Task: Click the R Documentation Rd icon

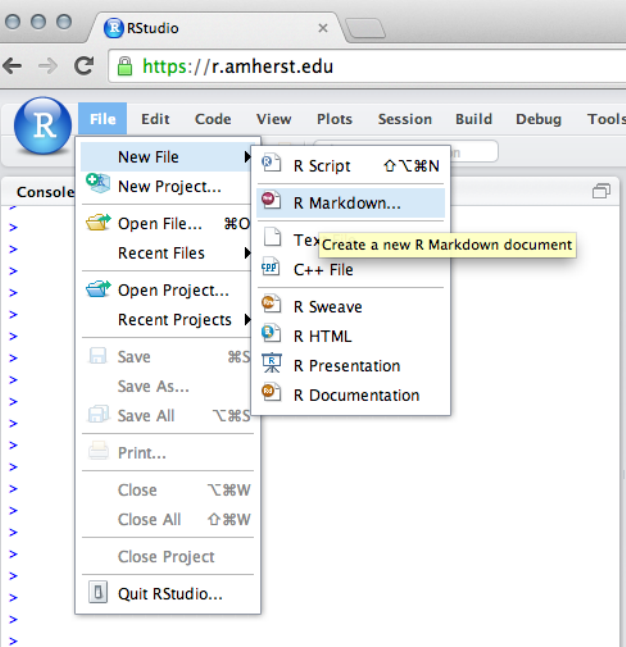Action: pos(271,392)
